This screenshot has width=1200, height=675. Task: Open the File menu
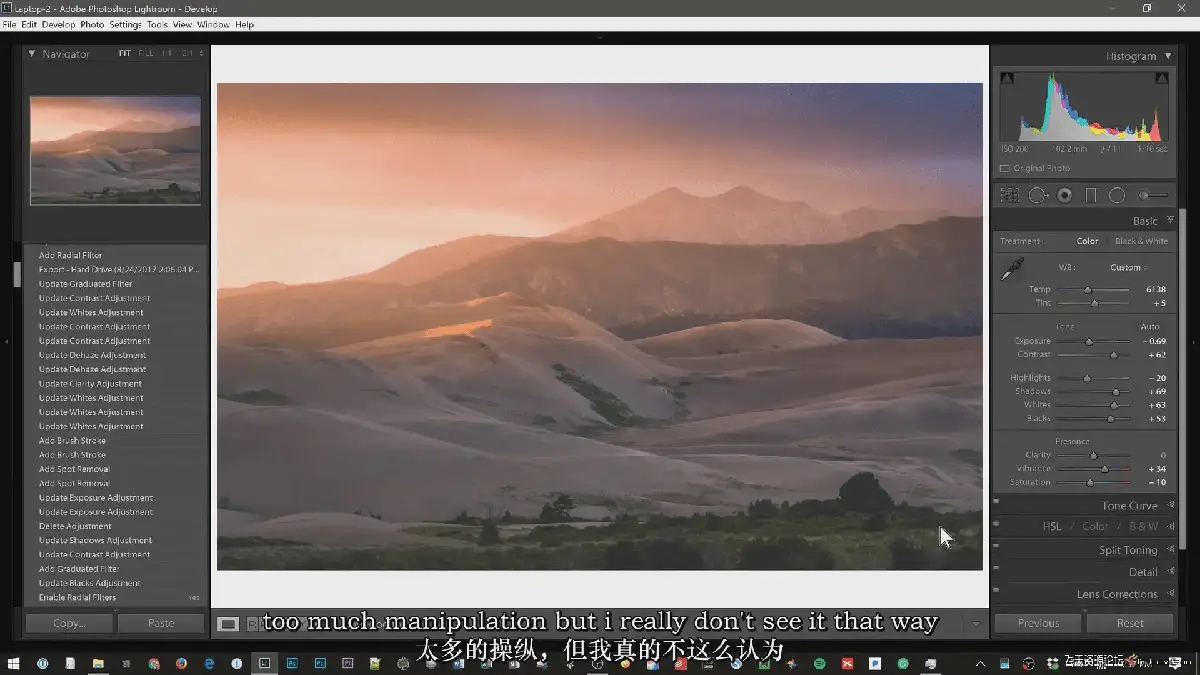point(9,24)
